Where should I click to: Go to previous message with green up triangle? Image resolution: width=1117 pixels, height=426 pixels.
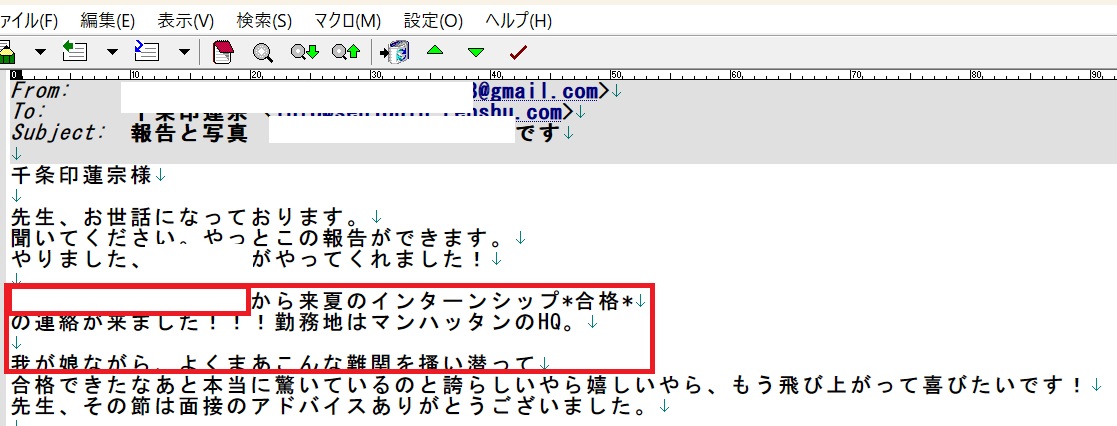coord(435,52)
